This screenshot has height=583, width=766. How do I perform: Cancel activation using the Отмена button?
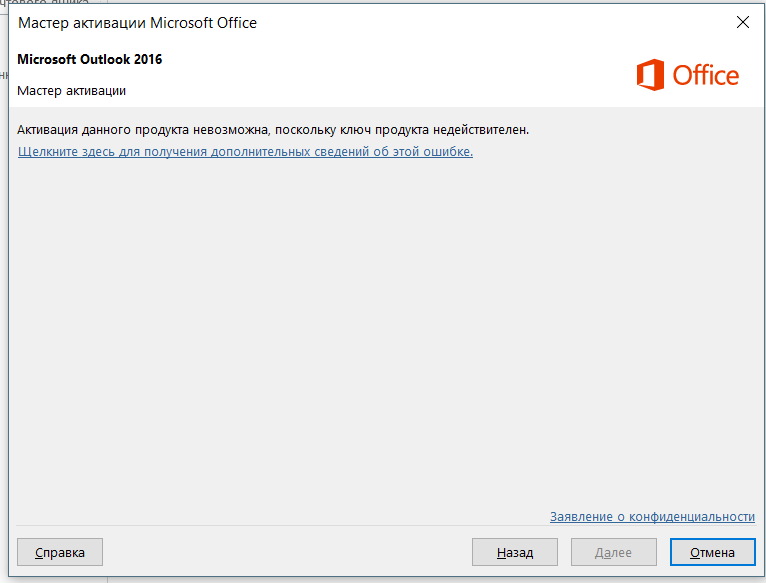[712, 552]
